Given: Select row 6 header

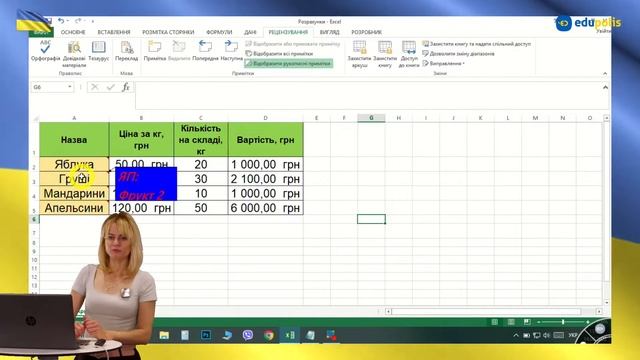Looking at the screenshot, I should (x=34, y=219).
